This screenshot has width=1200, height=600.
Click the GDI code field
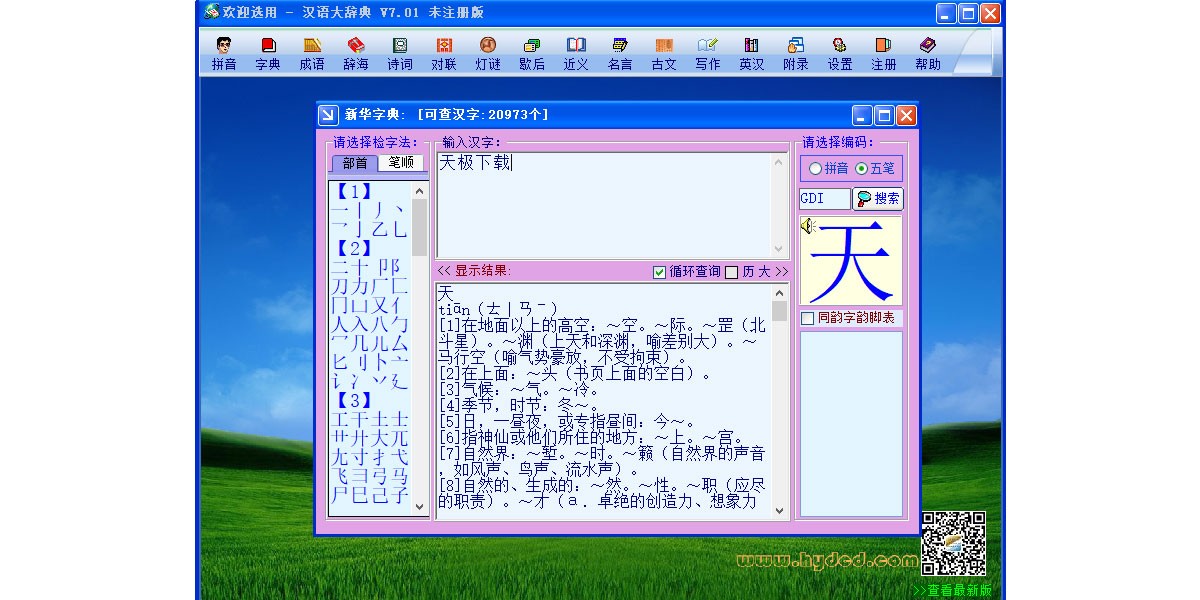point(824,199)
